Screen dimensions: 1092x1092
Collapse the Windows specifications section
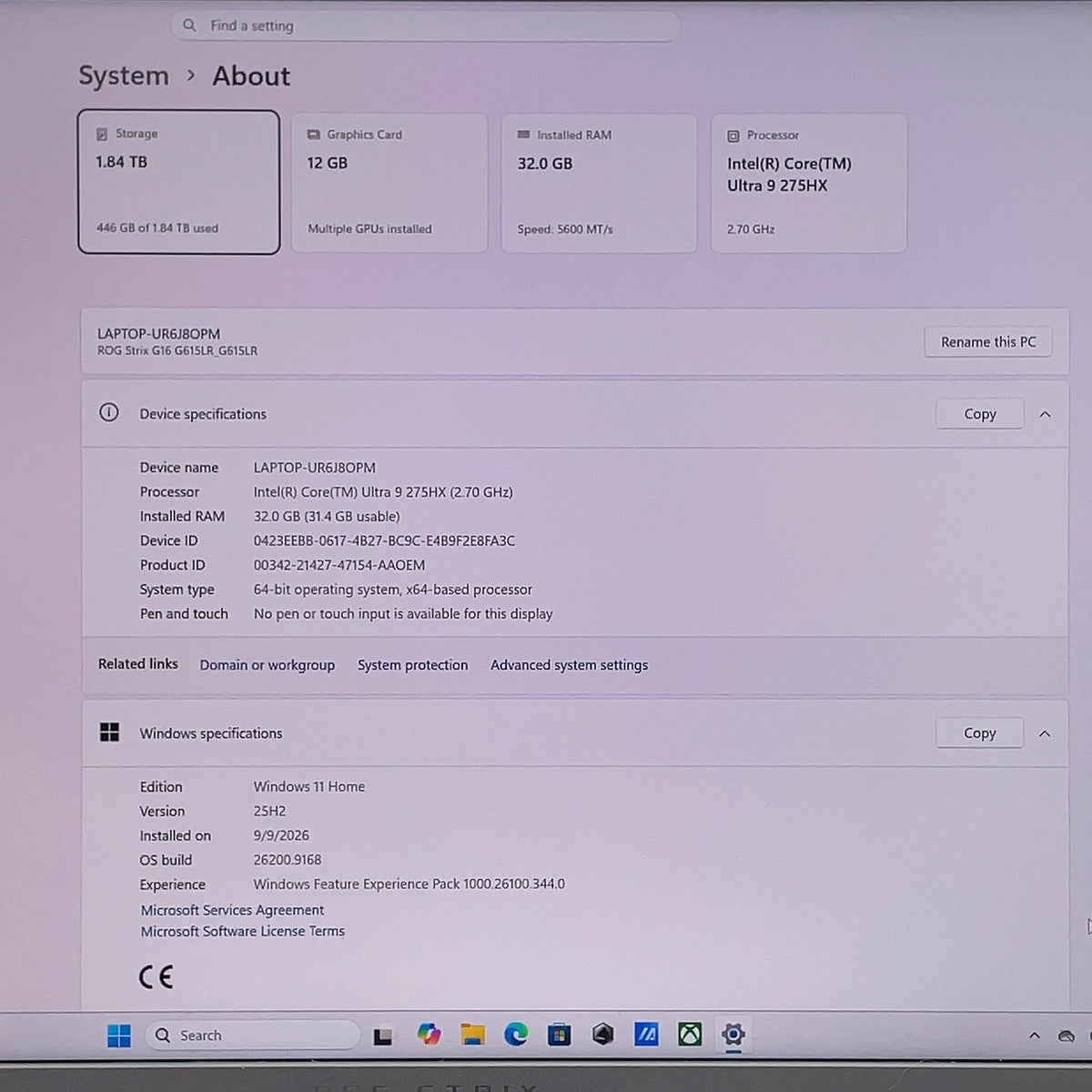point(1045,733)
